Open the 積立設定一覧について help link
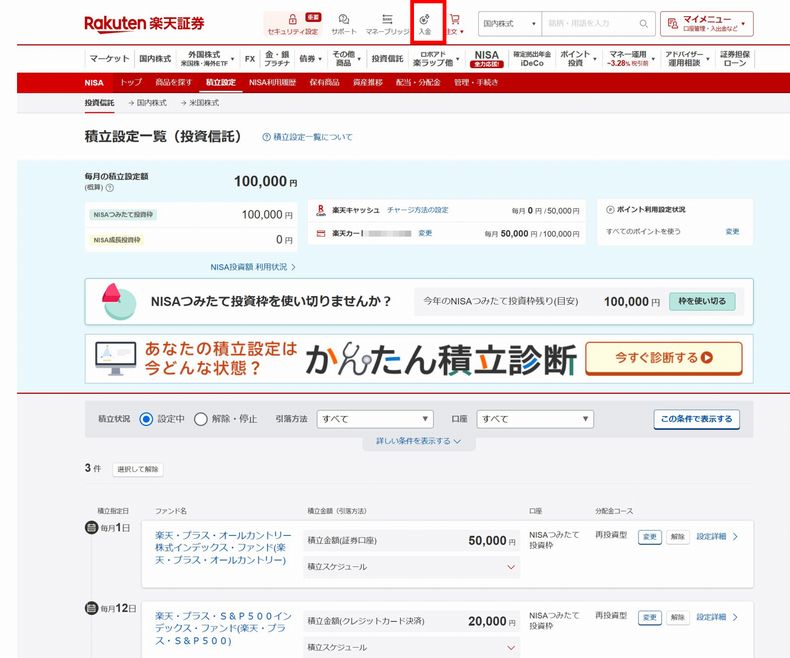790x658 pixels. click(307, 137)
